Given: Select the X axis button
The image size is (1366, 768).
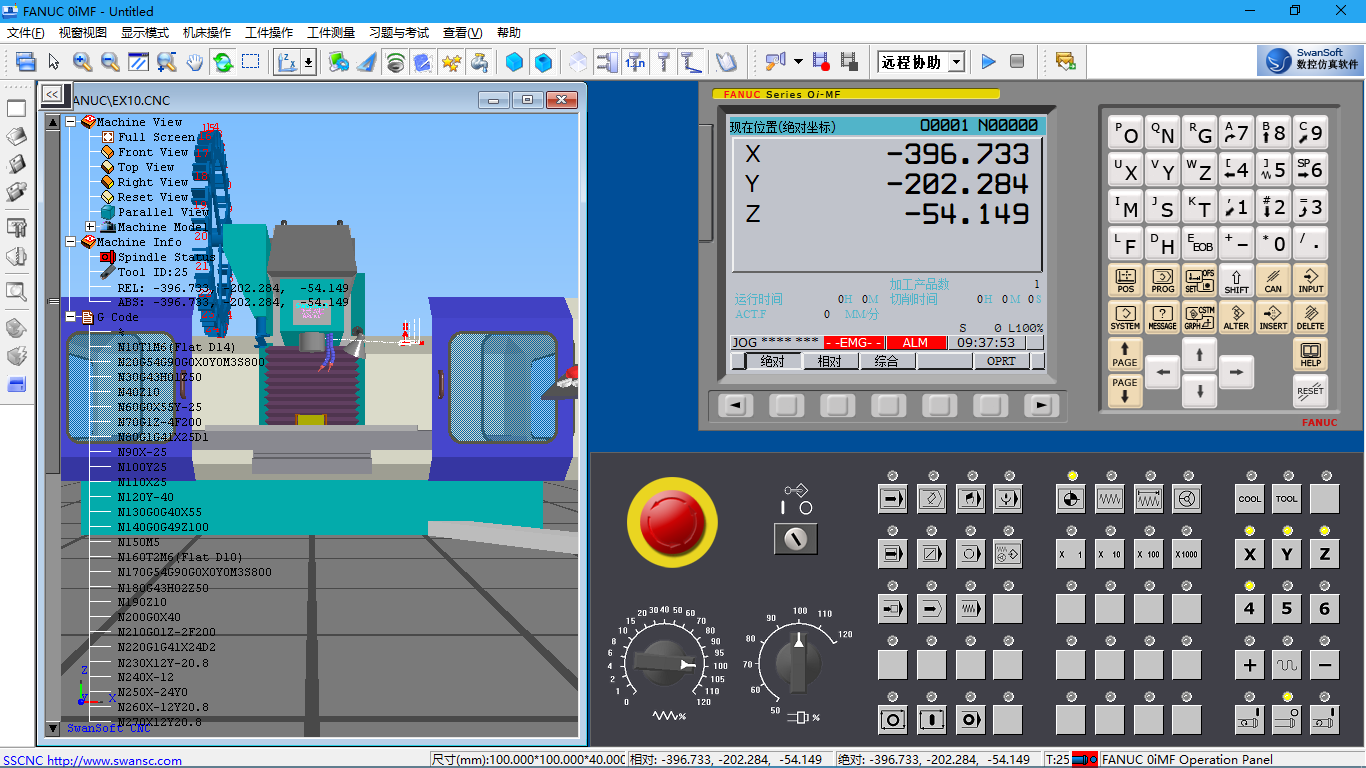Looking at the screenshot, I should coord(1249,554).
